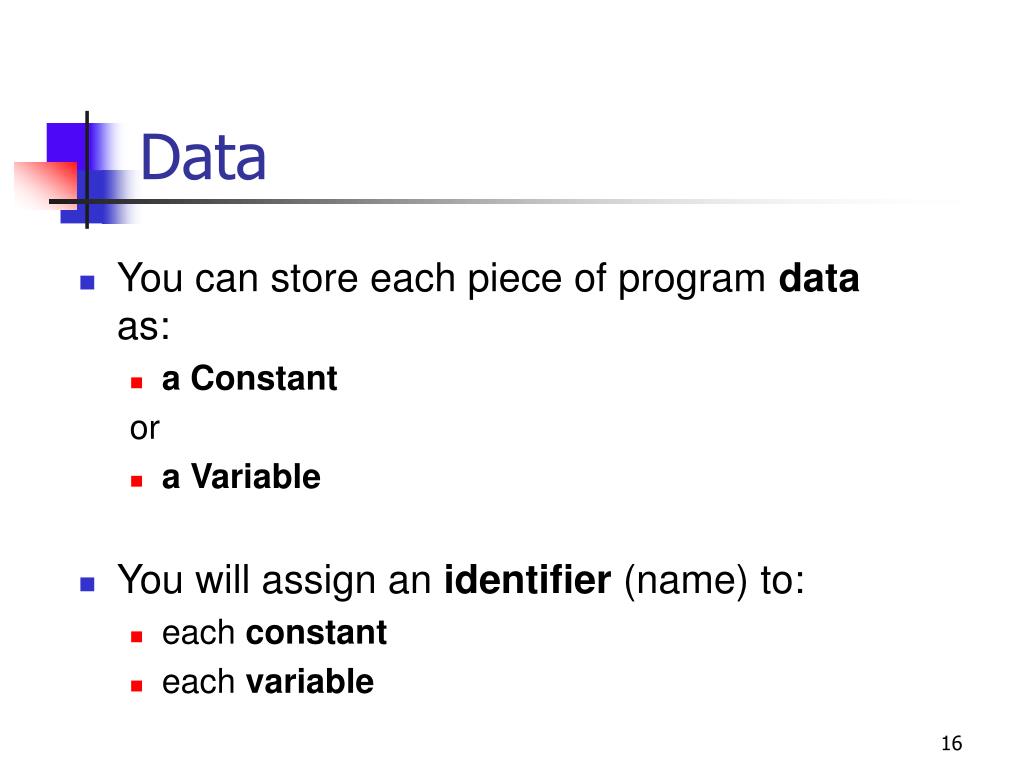The height and width of the screenshot is (768, 1024).
Task: Click the text "a Constant"
Action: click(x=249, y=378)
